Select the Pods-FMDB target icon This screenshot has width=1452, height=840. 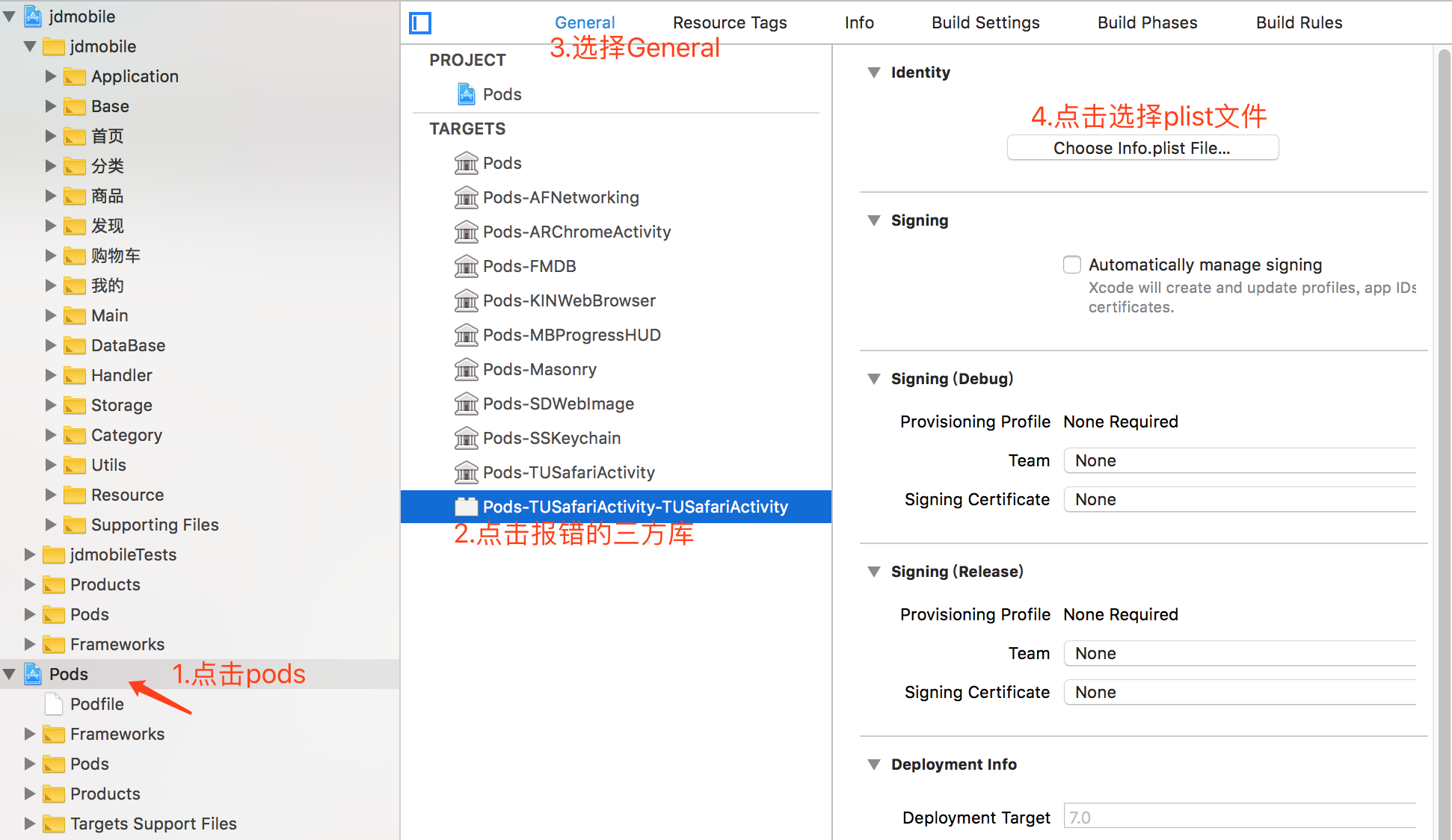(467, 267)
